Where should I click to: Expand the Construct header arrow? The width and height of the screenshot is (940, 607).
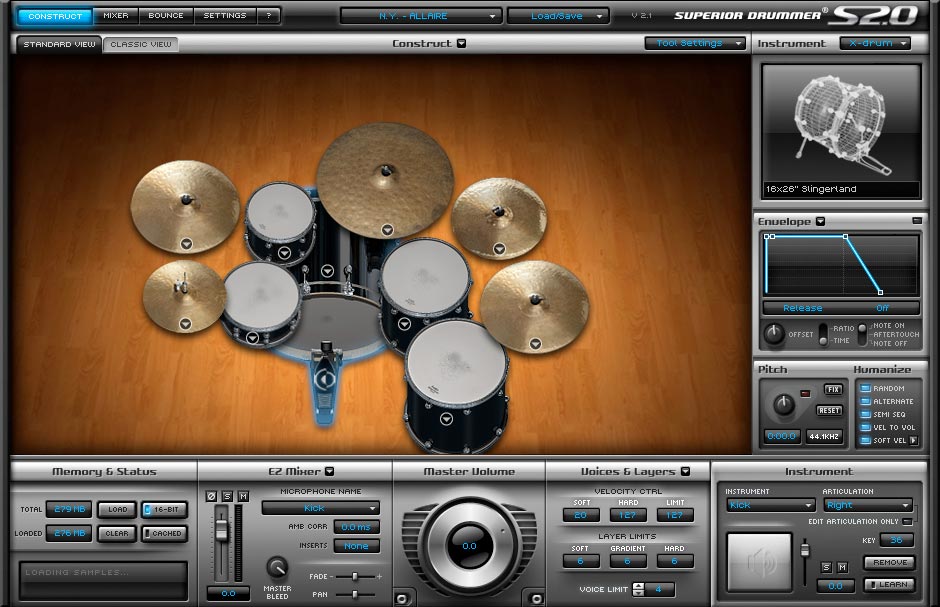tap(461, 43)
